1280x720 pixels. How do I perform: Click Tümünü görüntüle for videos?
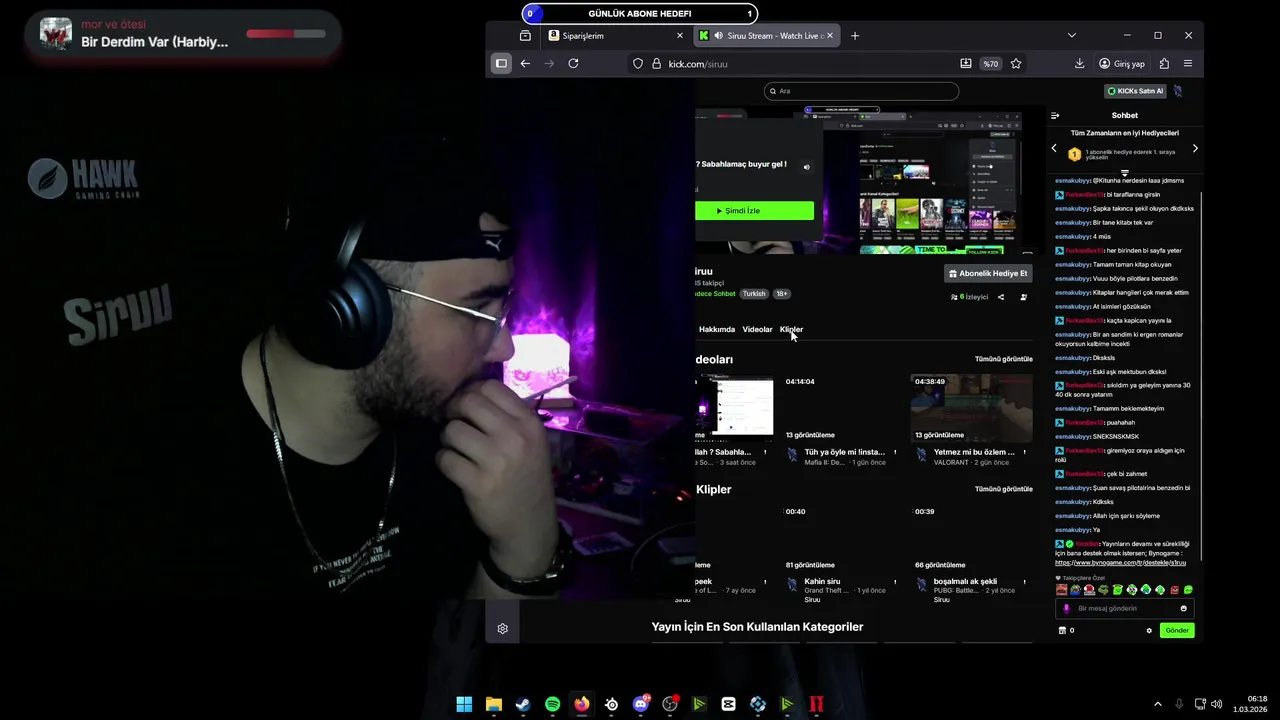pos(1003,359)
